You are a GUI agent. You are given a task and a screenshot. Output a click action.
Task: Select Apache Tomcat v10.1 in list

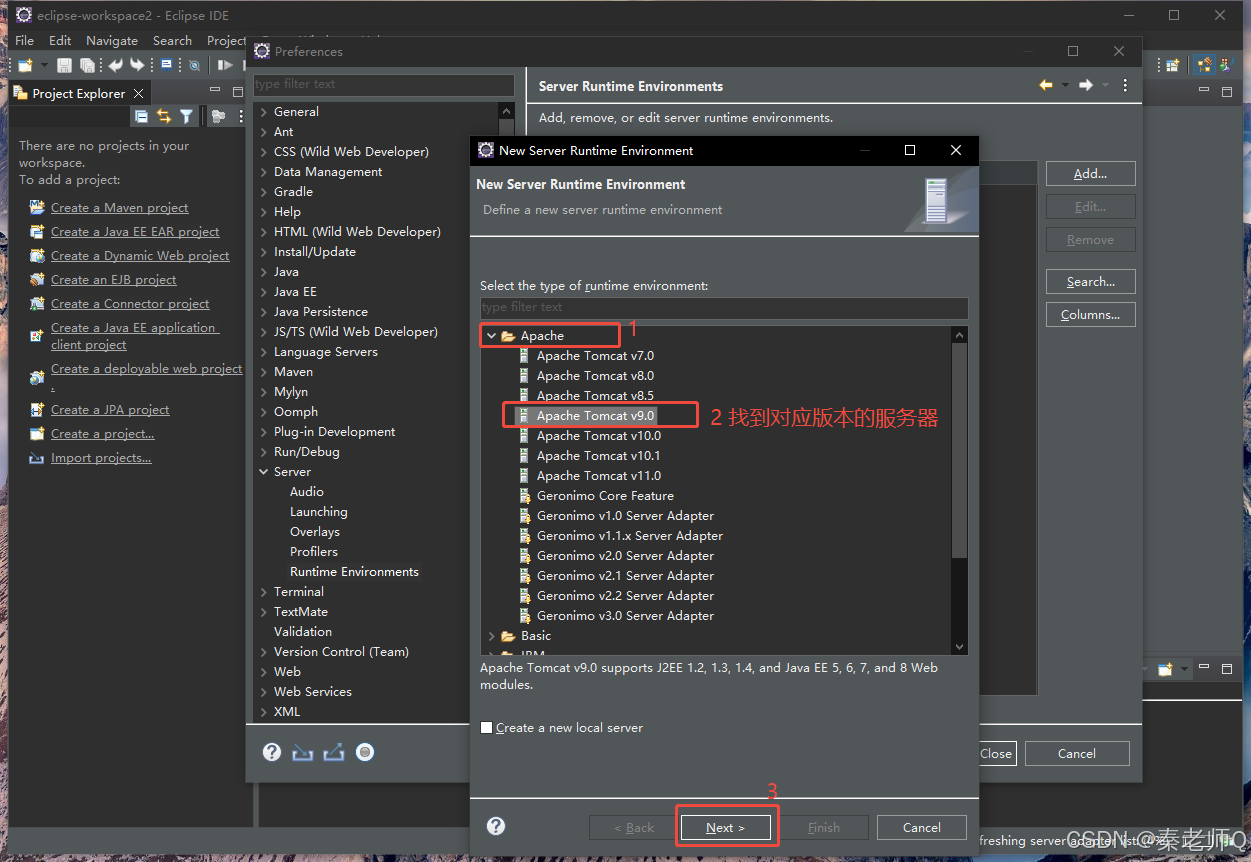tap(598, 456)
